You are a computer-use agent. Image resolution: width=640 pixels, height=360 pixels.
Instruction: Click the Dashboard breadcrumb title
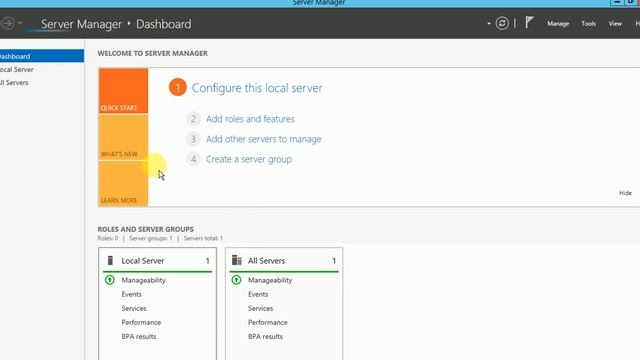[x=163, y=24]
